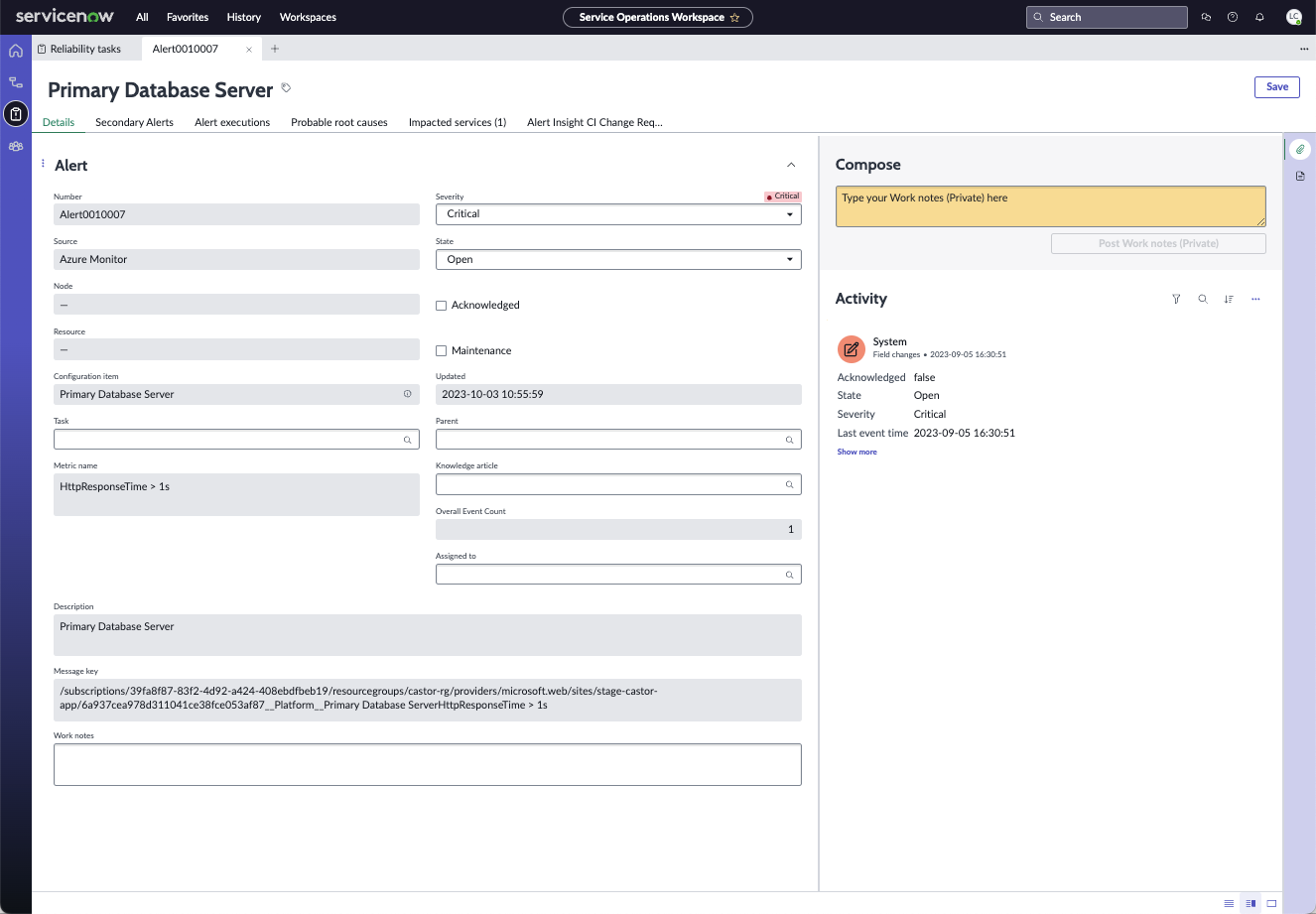Image resolution: width=1316 pixels, height=914 pixels.
Task: Select the Details tab
Action: [x=59, y=122]
